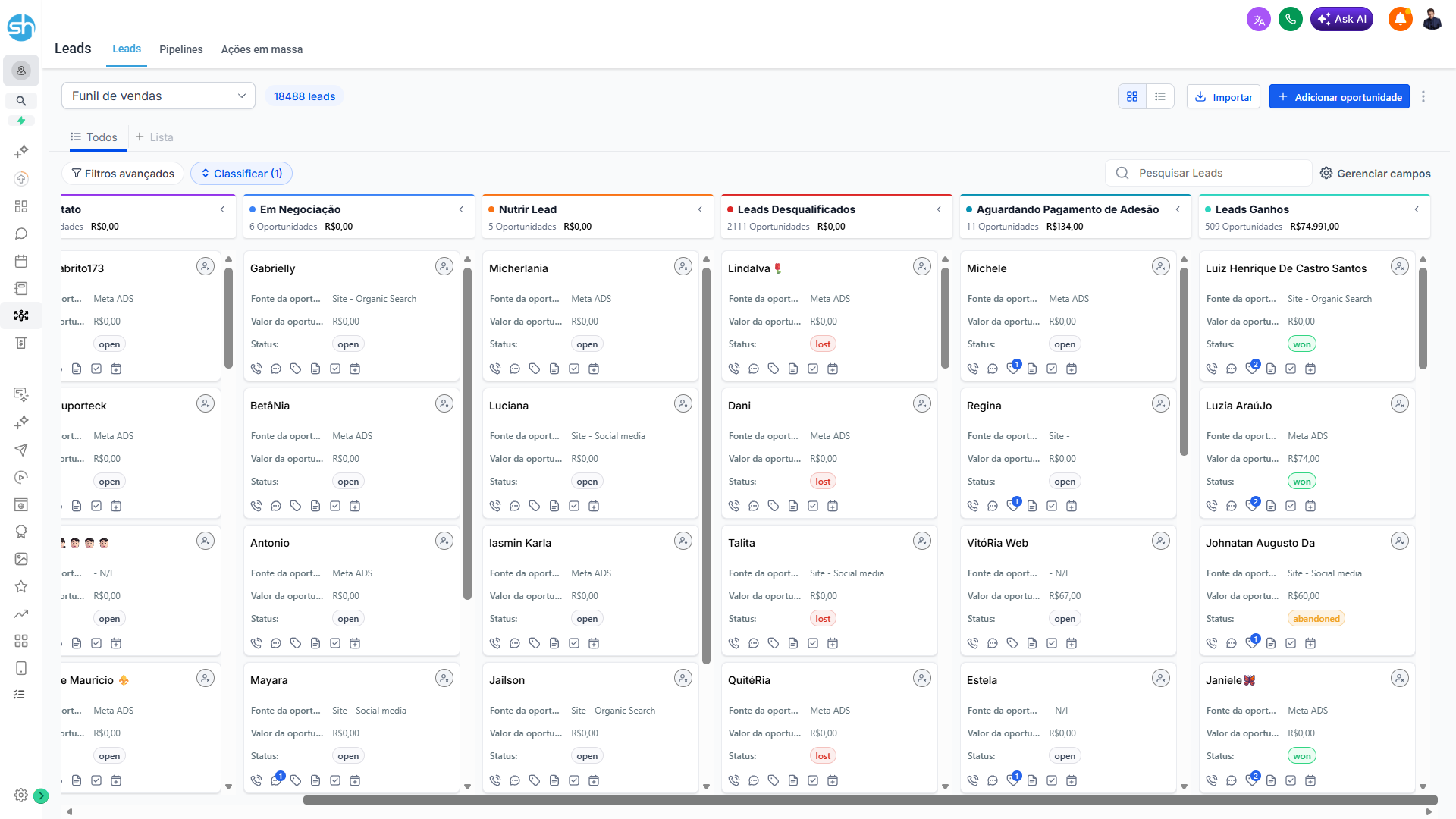Click the abandoned status badge on Johnatan card
This screenshot has width=1456, height=819.
[x=1316, y=619]
